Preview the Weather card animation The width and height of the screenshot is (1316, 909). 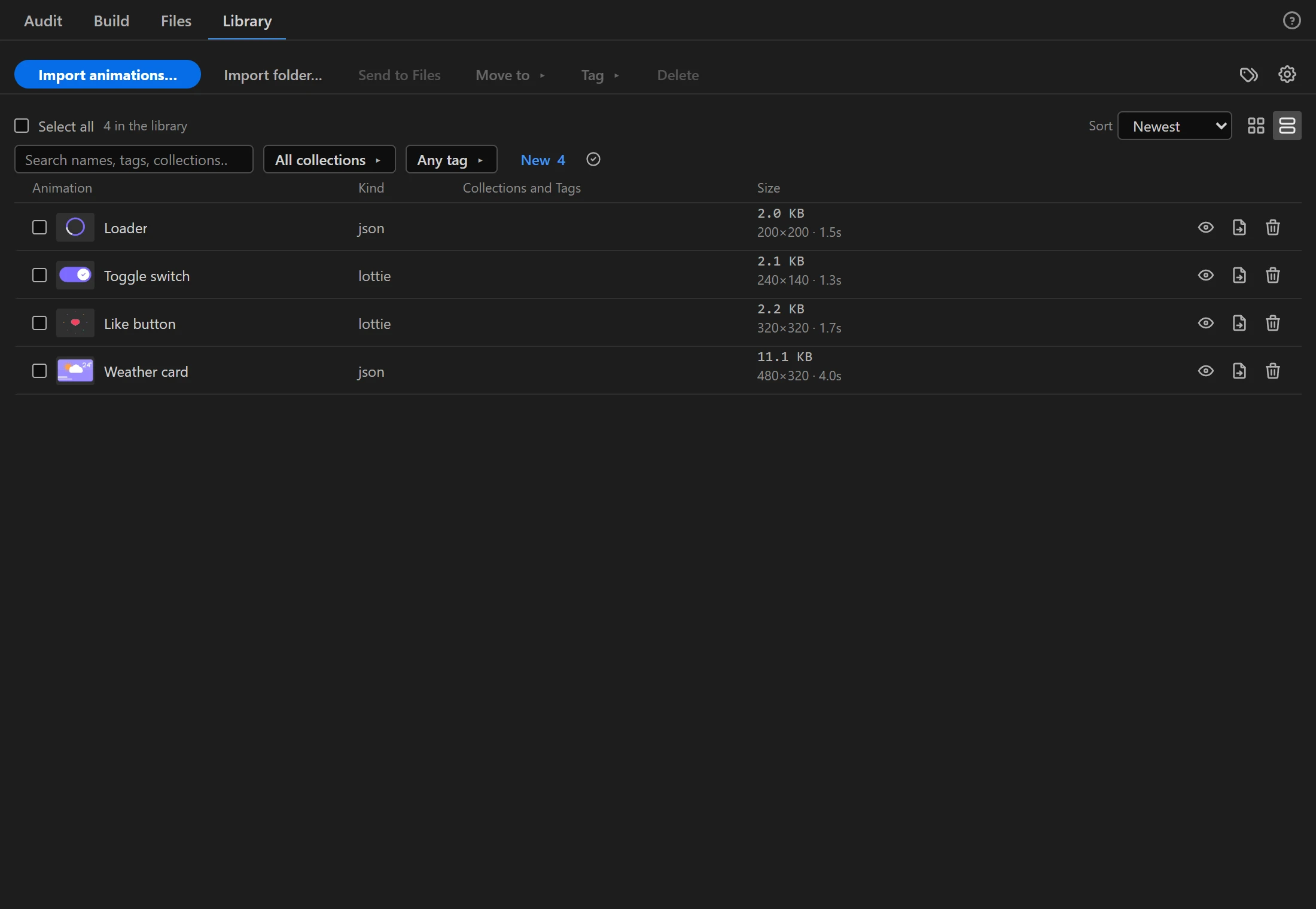[1205, 371]
